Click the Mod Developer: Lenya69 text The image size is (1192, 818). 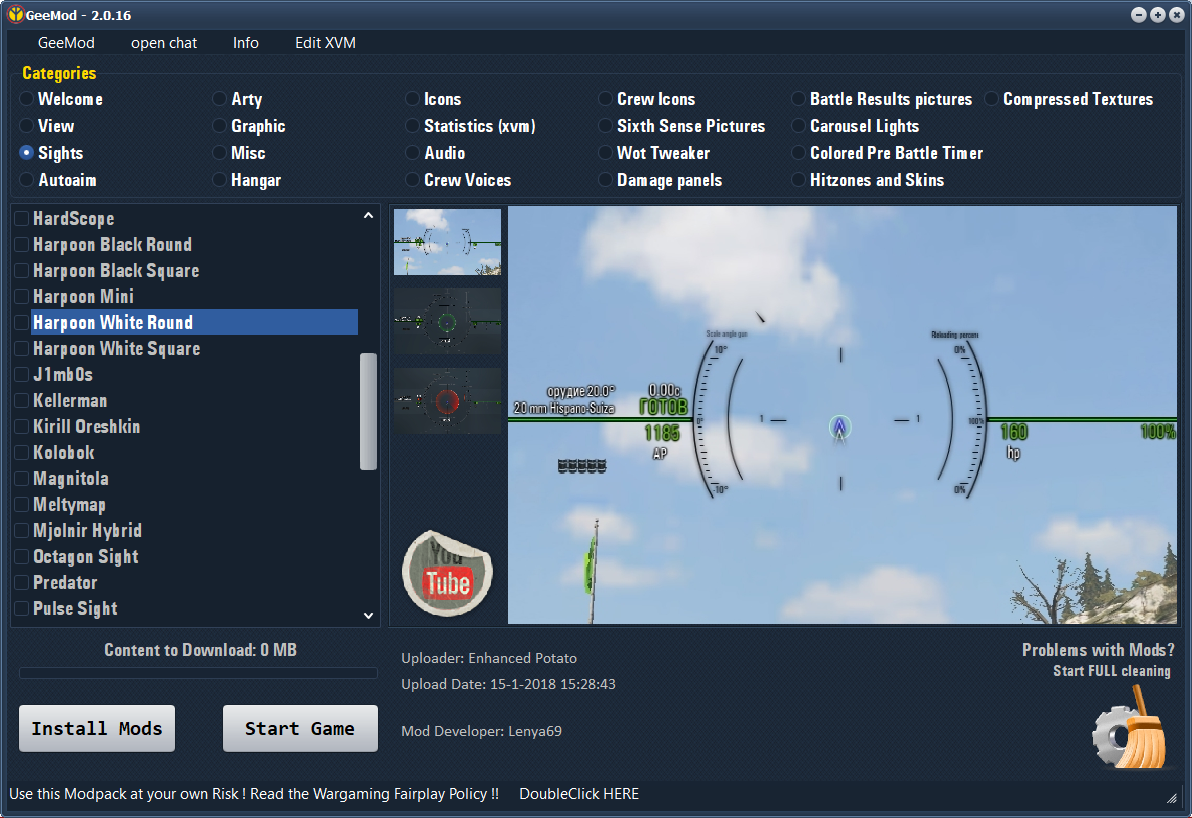481,731
